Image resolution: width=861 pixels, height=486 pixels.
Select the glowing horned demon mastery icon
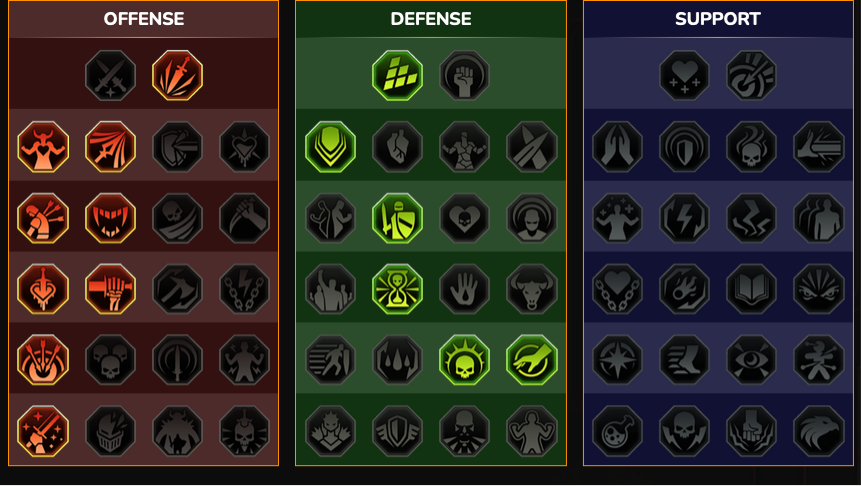pyautogui.click(x=43, y=147)
